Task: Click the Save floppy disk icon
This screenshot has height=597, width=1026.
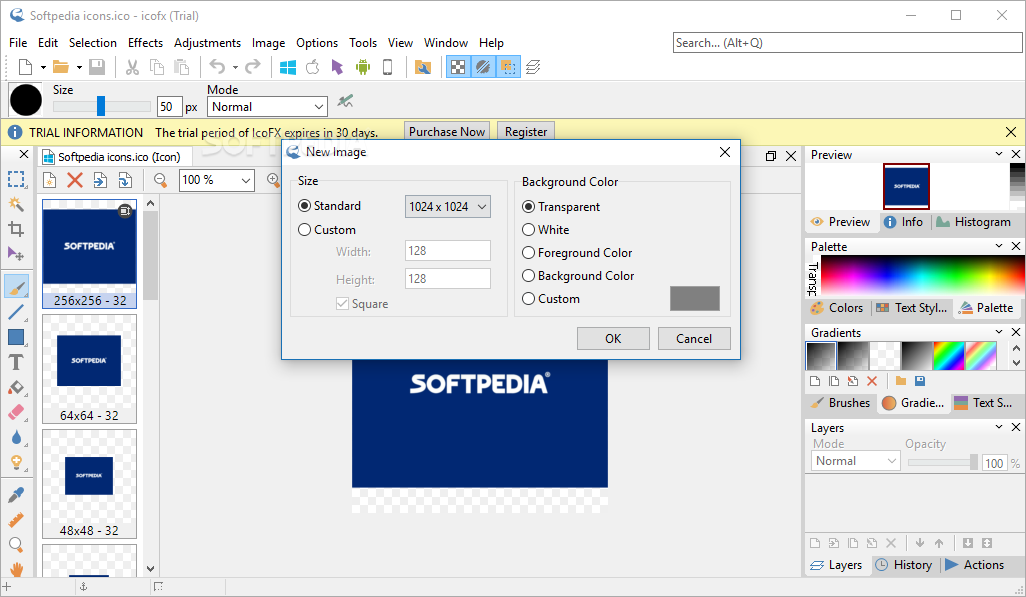Action: pos(97,67)
